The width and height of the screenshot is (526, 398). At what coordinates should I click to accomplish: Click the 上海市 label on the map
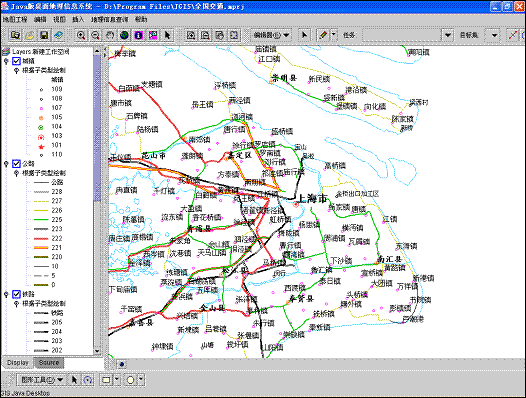click(312, 198)
